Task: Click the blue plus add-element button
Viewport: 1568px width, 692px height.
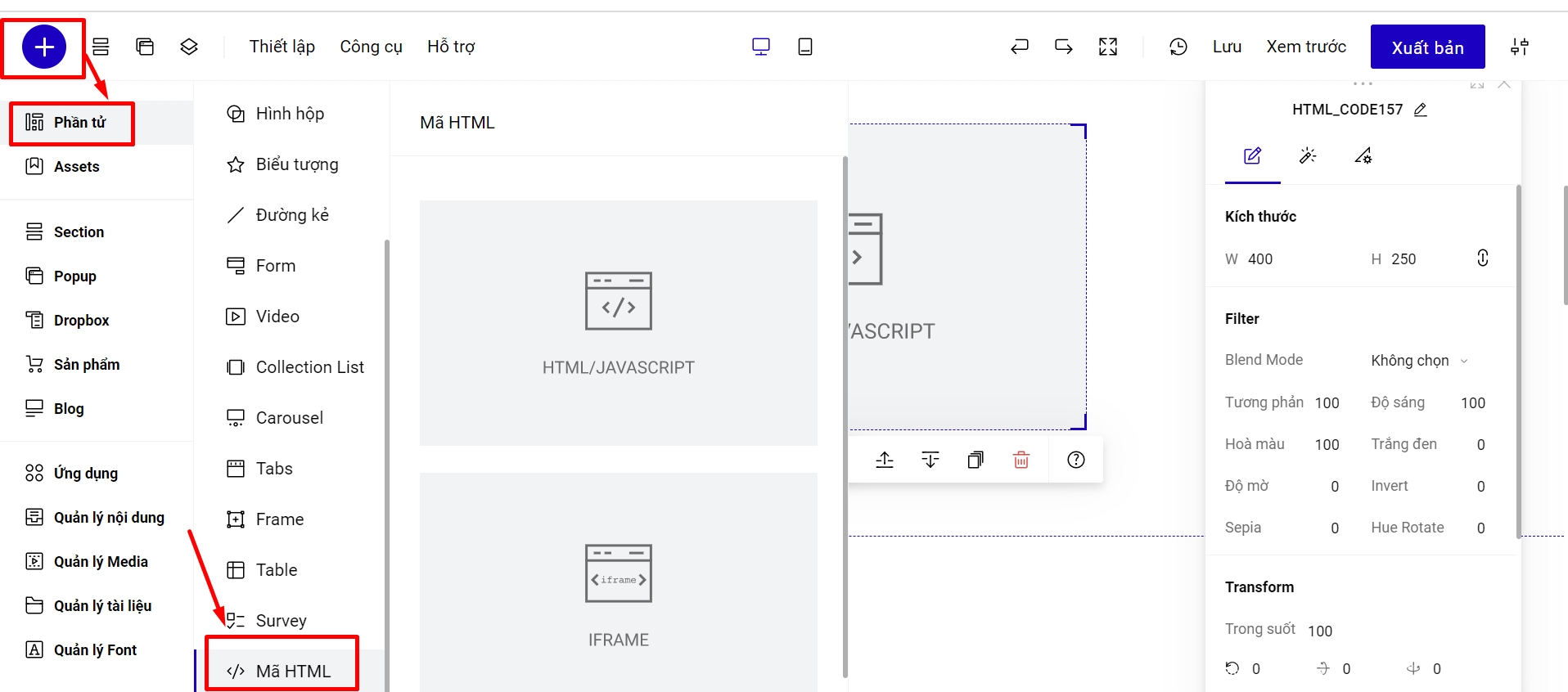Action: pyautogui.click(x=44, y=47)
